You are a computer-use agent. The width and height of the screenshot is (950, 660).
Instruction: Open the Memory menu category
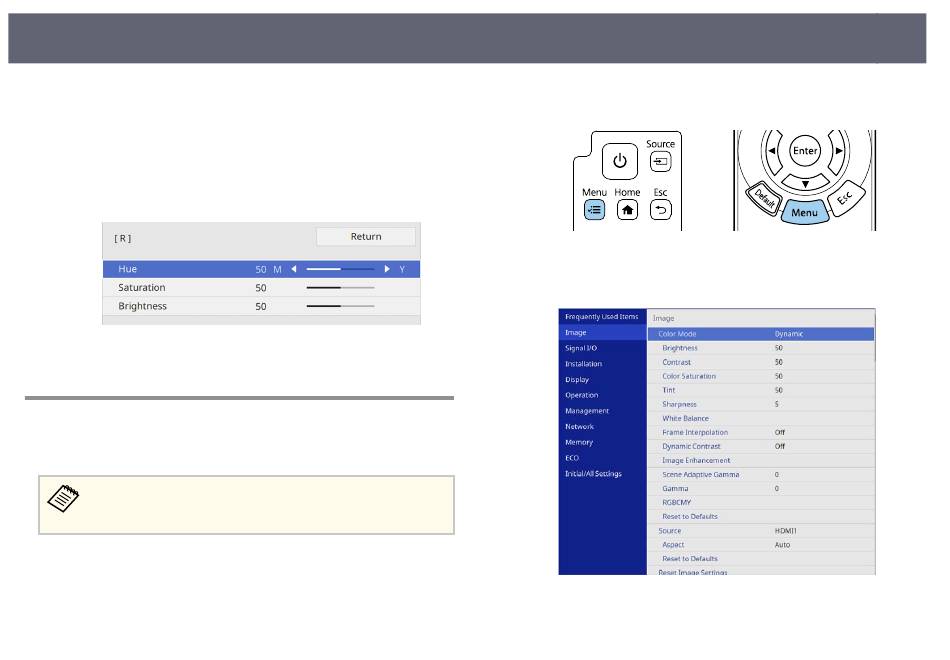pyautogui.click(x=602, y=442)
